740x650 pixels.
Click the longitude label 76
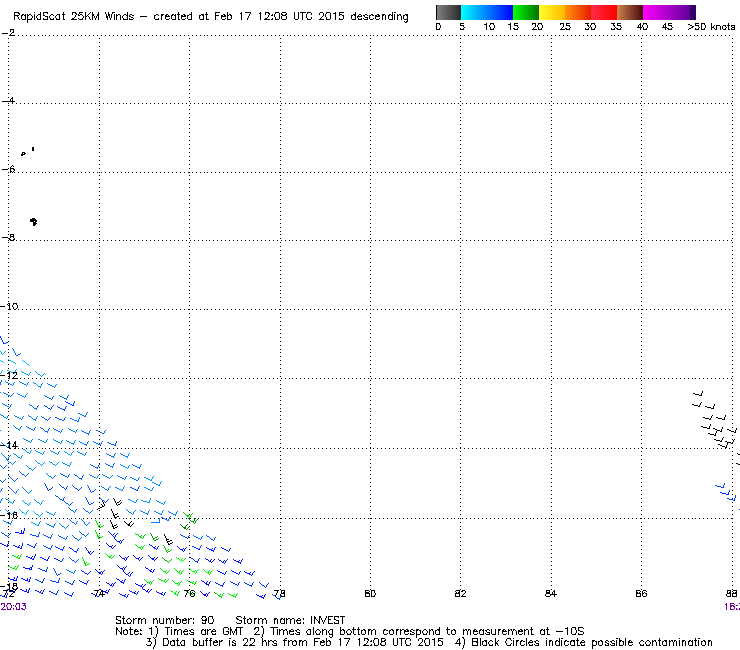189,593
